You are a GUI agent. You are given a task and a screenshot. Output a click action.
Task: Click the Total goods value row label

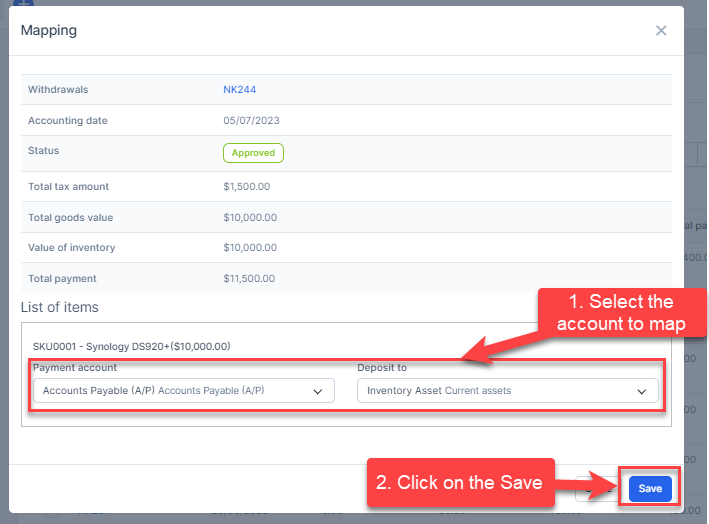click(x=70, y=218)
